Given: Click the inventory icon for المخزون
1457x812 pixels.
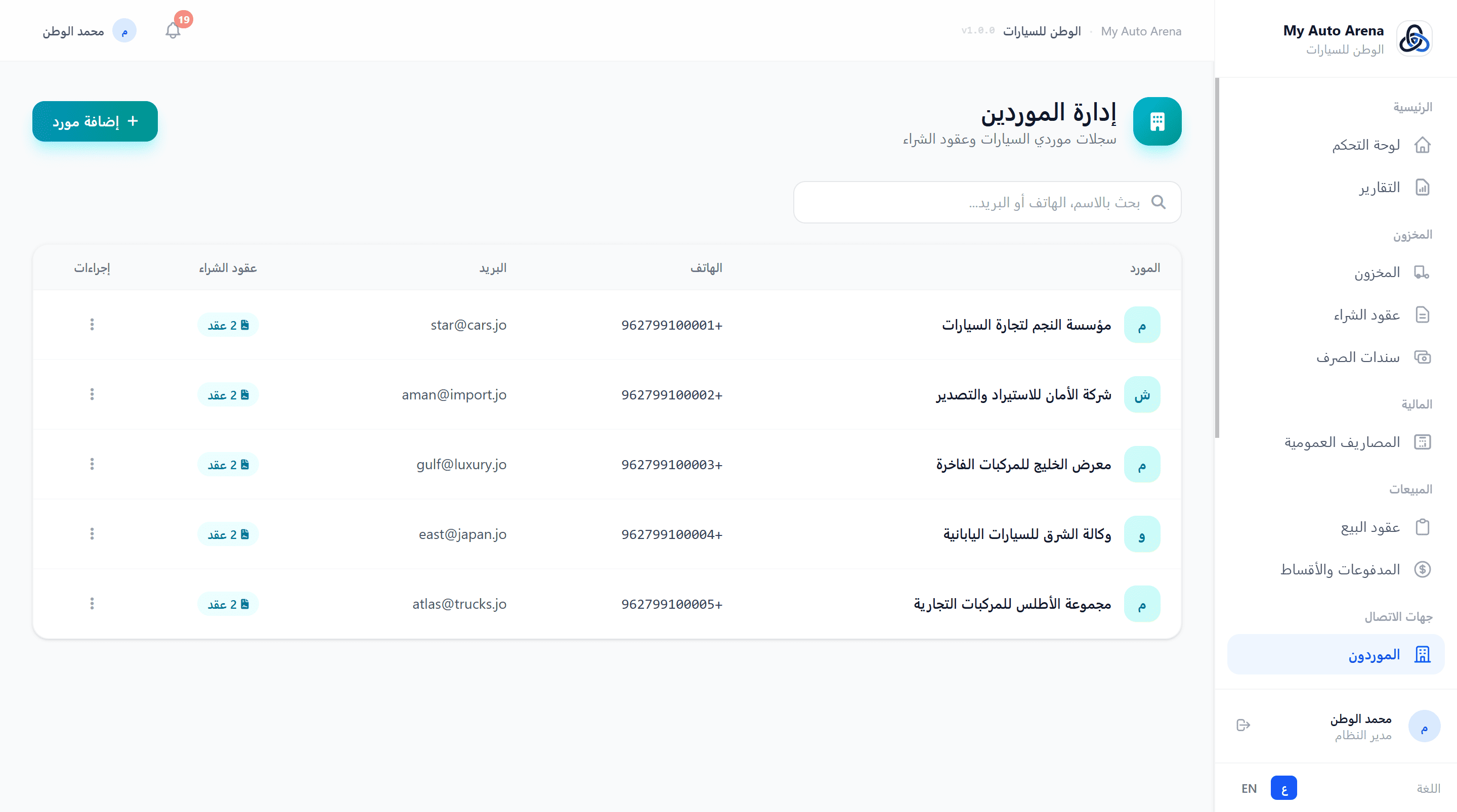Looking at the screenshot, I should pos(1422,273).
